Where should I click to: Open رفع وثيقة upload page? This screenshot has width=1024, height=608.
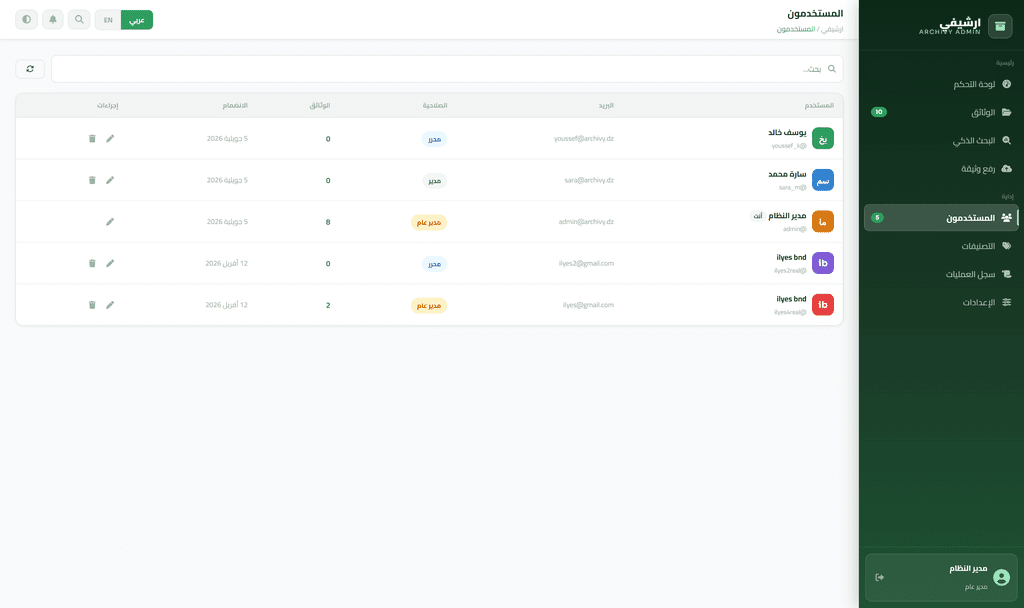tap(941, 168)
